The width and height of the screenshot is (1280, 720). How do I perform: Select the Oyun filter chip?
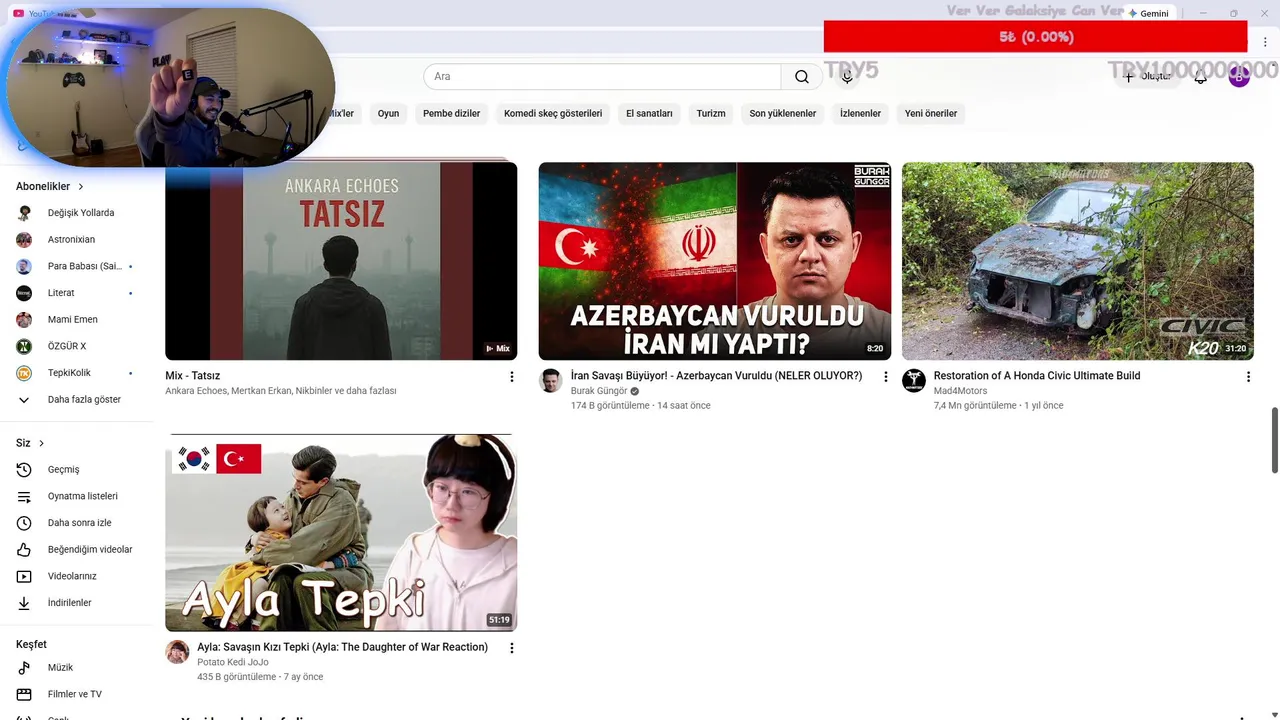[x=388, y=114]
